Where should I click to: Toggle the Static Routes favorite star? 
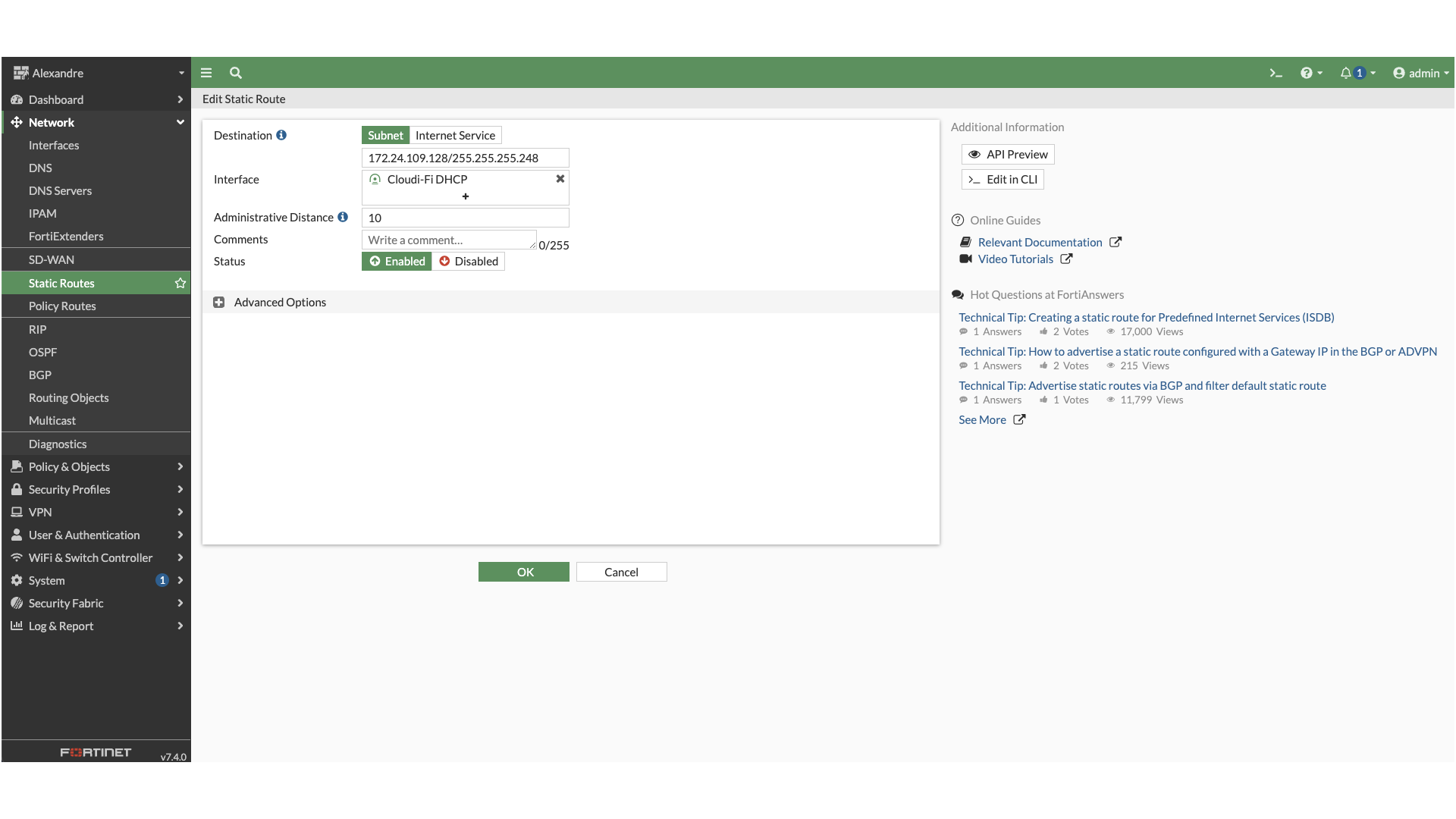180,284
